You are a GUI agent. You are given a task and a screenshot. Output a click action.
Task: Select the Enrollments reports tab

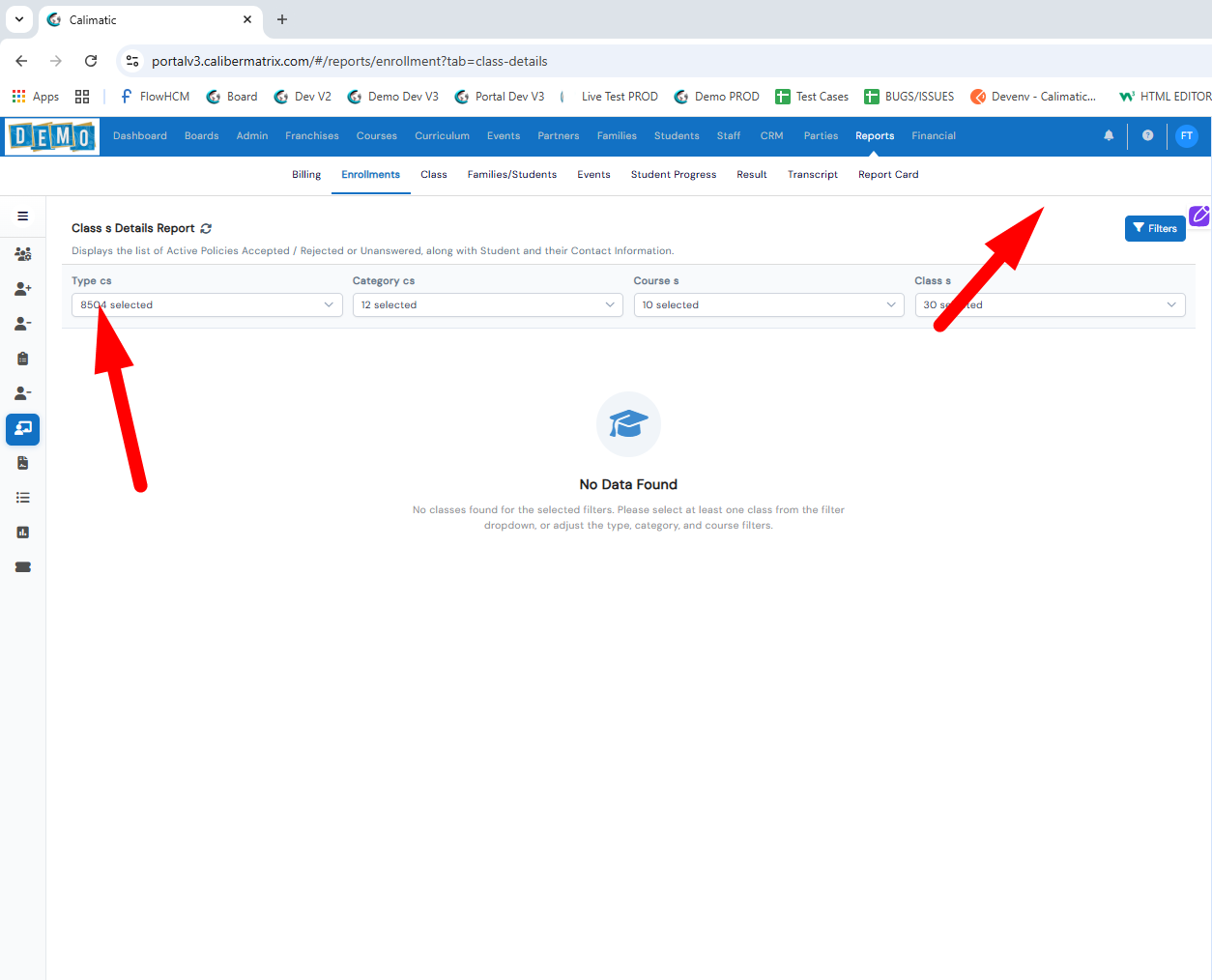point(371,175)
